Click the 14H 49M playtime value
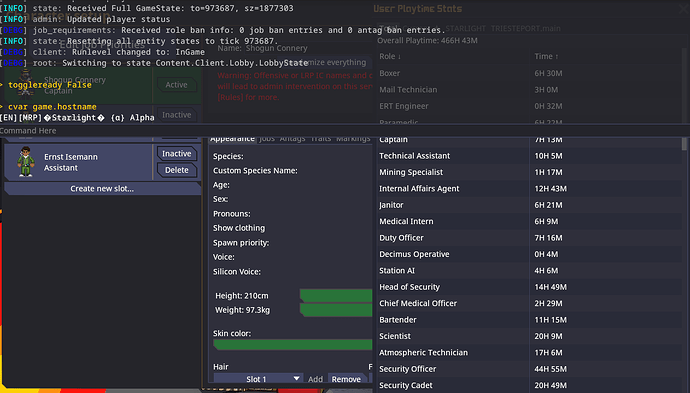The image size is (690, 393). (551, 287)
